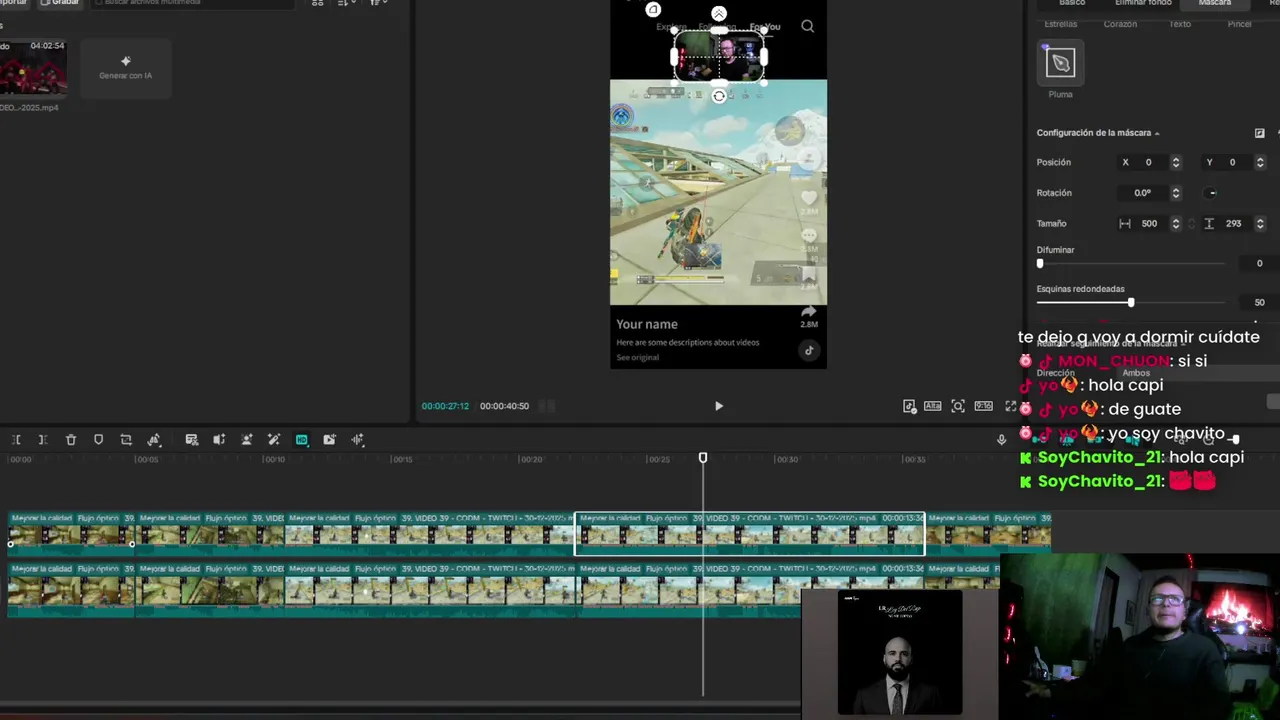The image size is (1280, 720).
Task: Click Difuminar value field showing 0
Action: pyautogui.click(x=1259, y=264)
